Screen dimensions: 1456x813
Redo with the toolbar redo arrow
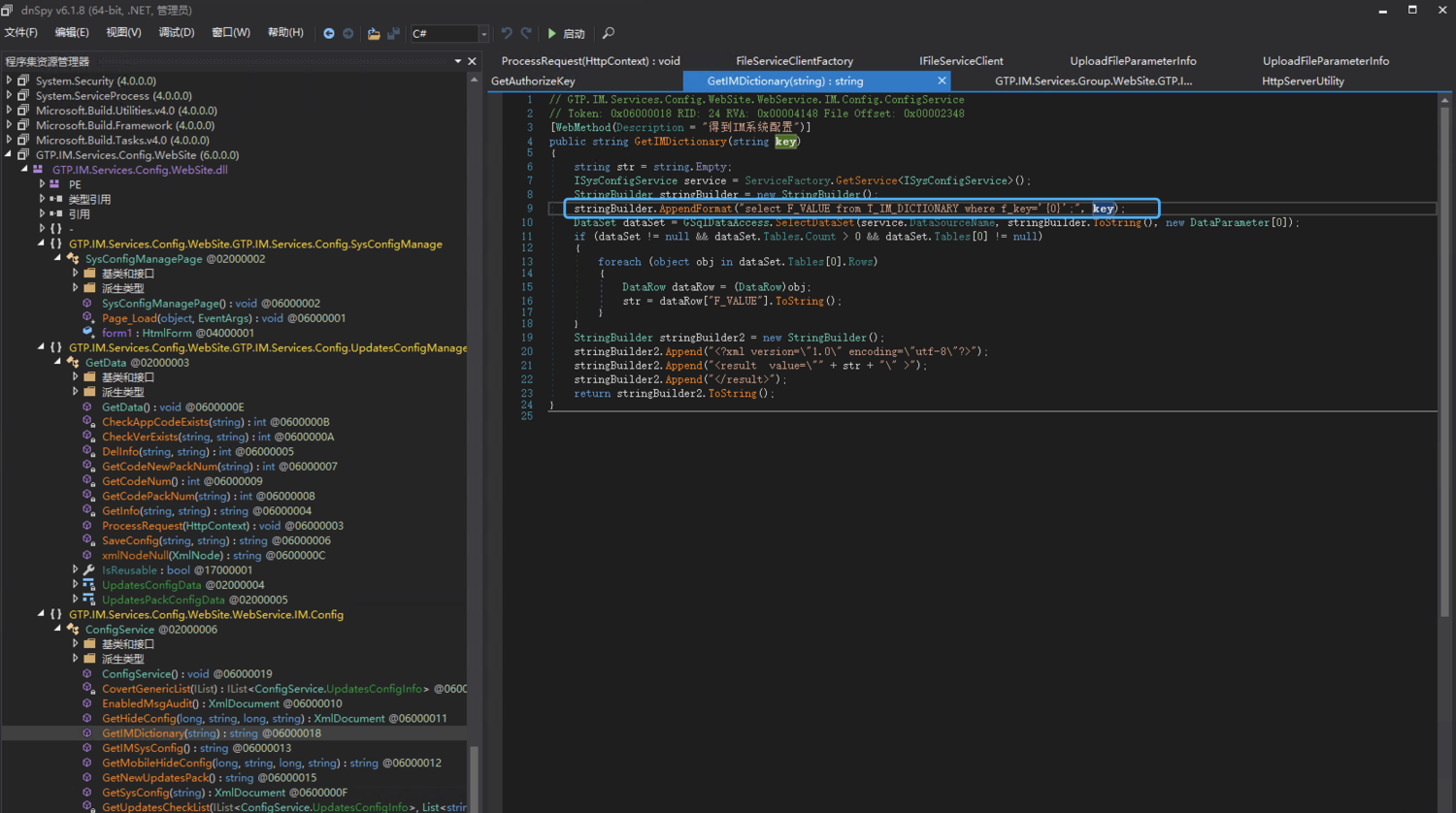tap(526, 33)
